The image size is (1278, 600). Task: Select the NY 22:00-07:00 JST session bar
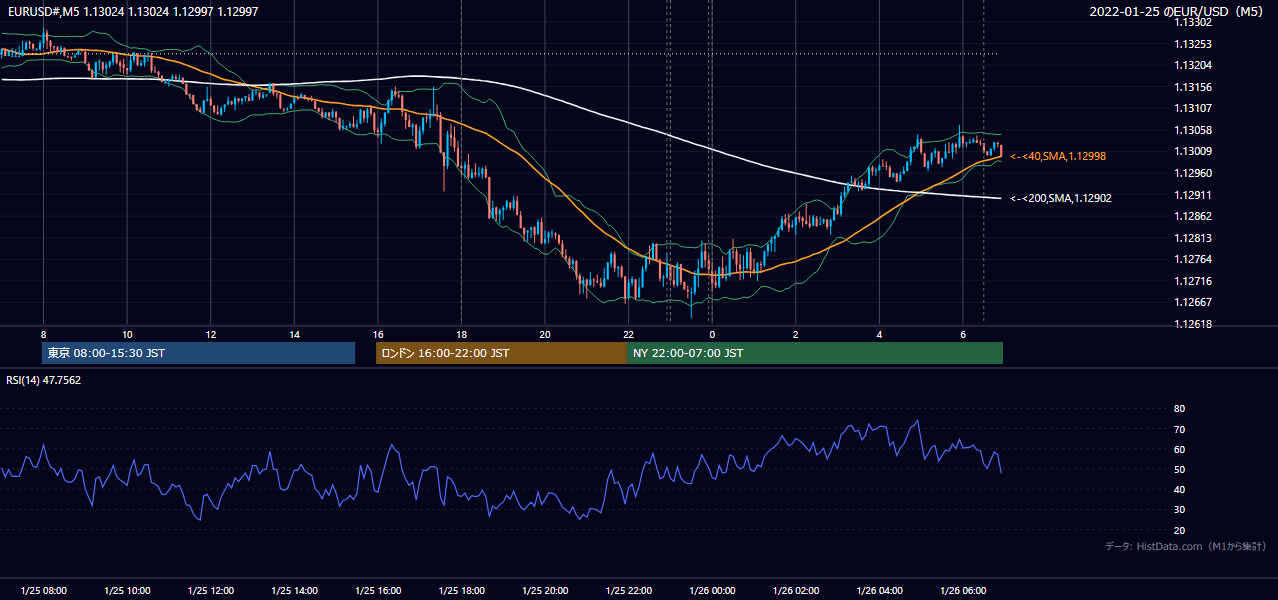(815, 353)
